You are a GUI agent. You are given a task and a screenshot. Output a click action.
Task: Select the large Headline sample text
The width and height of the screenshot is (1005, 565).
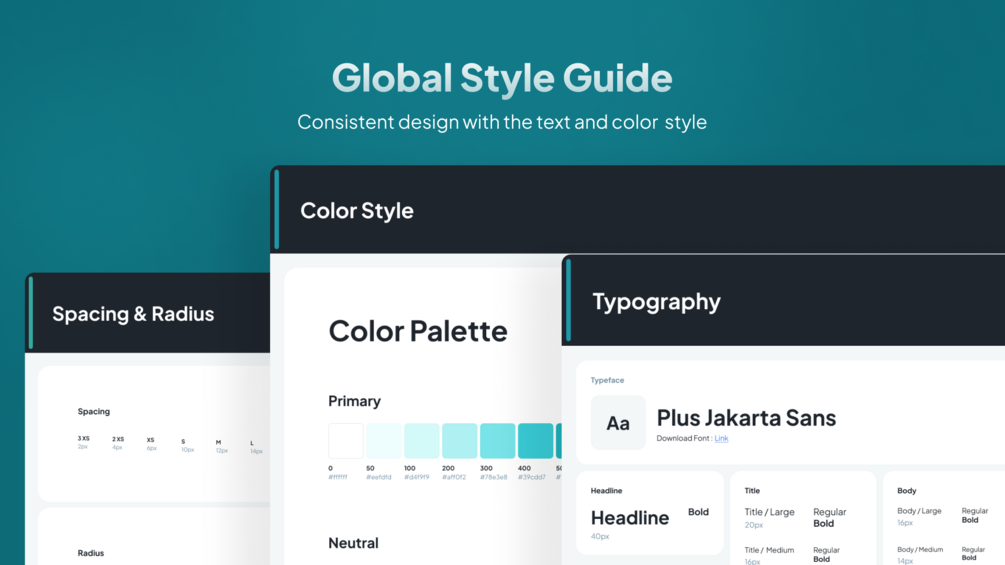point(629,518)
